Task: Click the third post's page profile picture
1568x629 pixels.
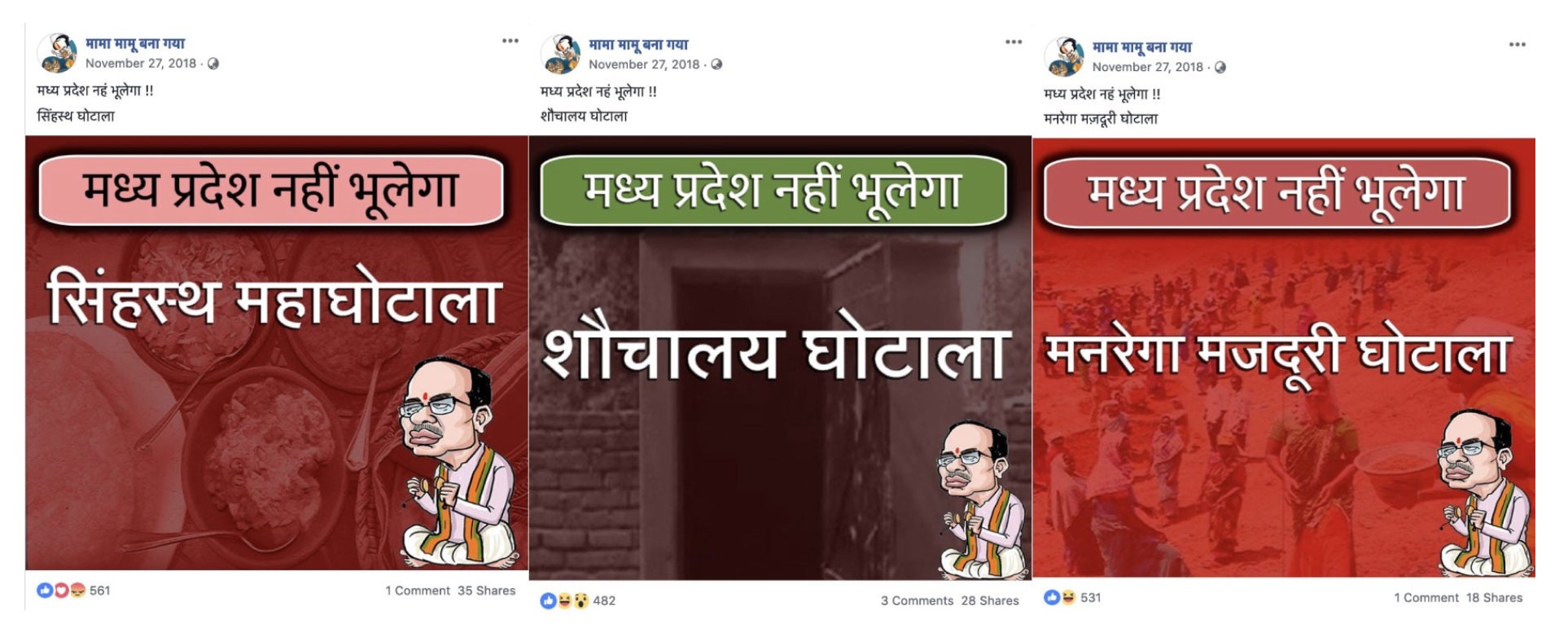Action: [1064, 56]
